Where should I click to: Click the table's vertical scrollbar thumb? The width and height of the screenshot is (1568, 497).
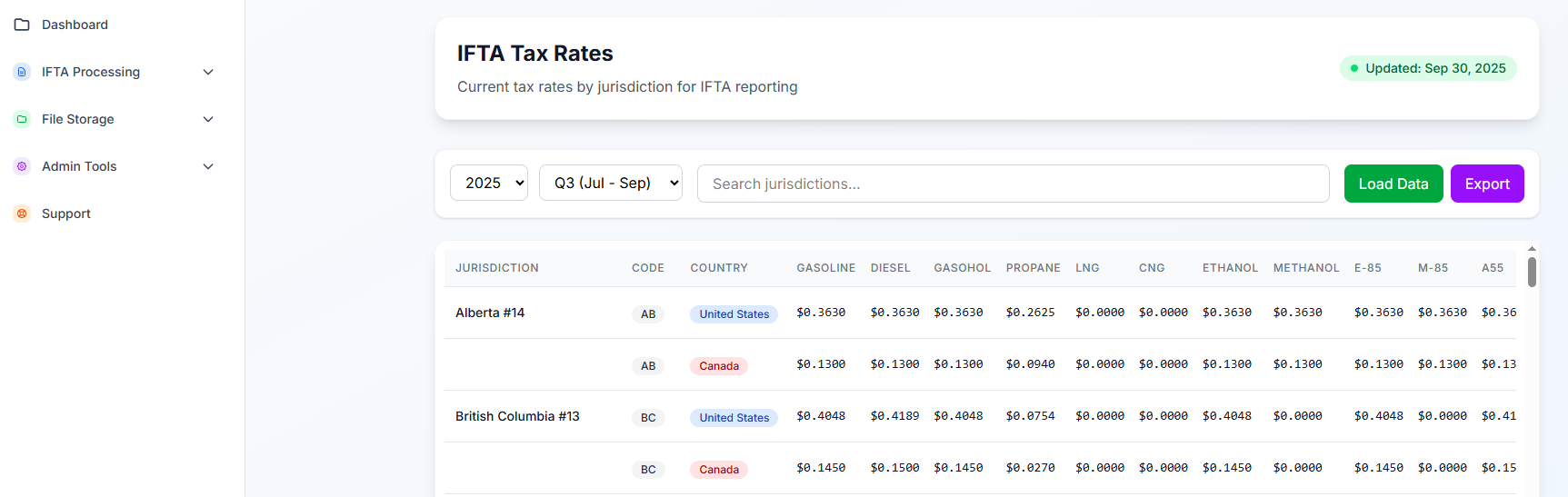pos(1532,272)
